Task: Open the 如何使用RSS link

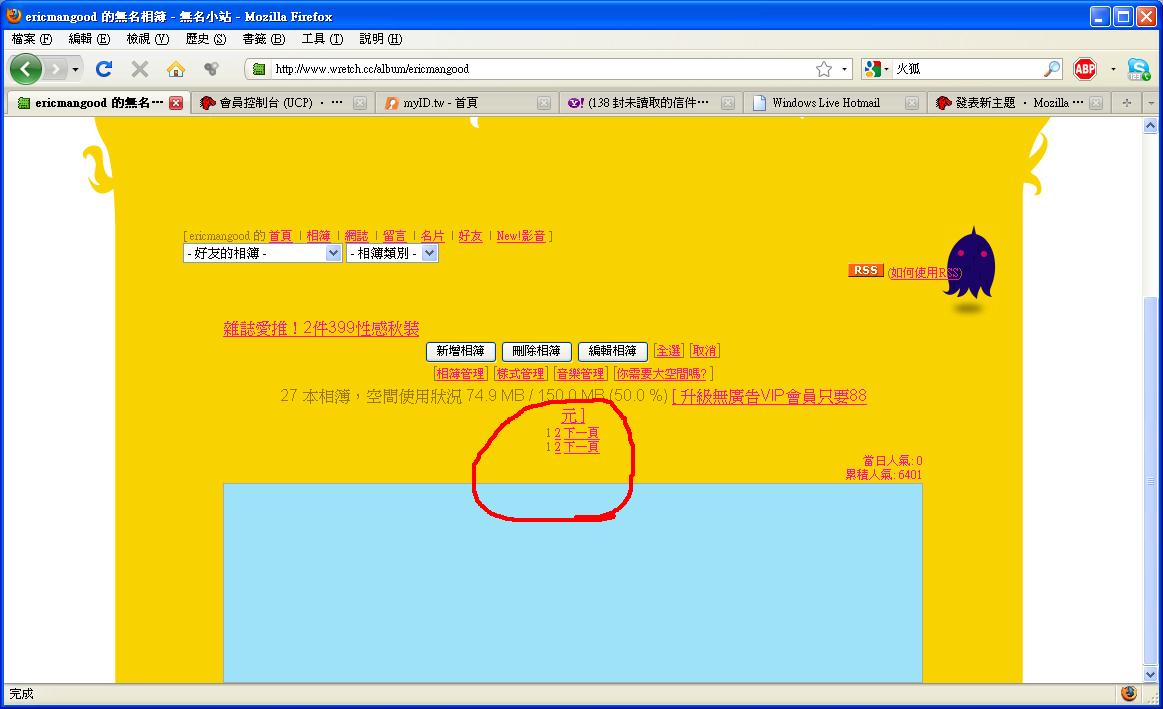Action: click(x=926, y=273)
